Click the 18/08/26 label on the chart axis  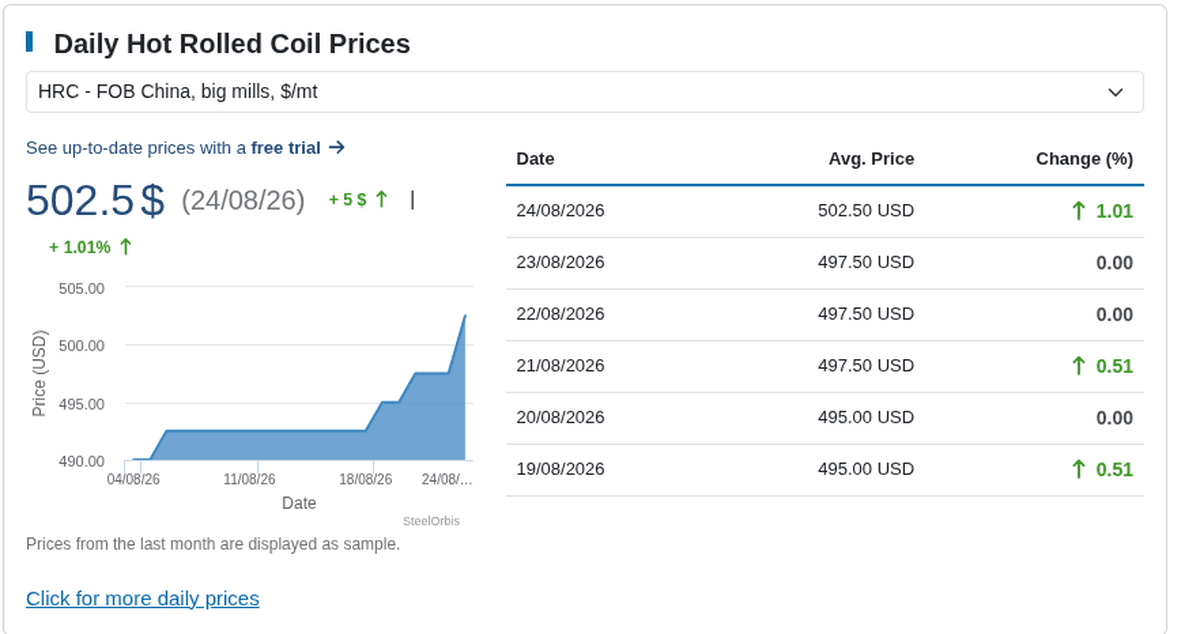pyautogui.click(x=365, y=480)
